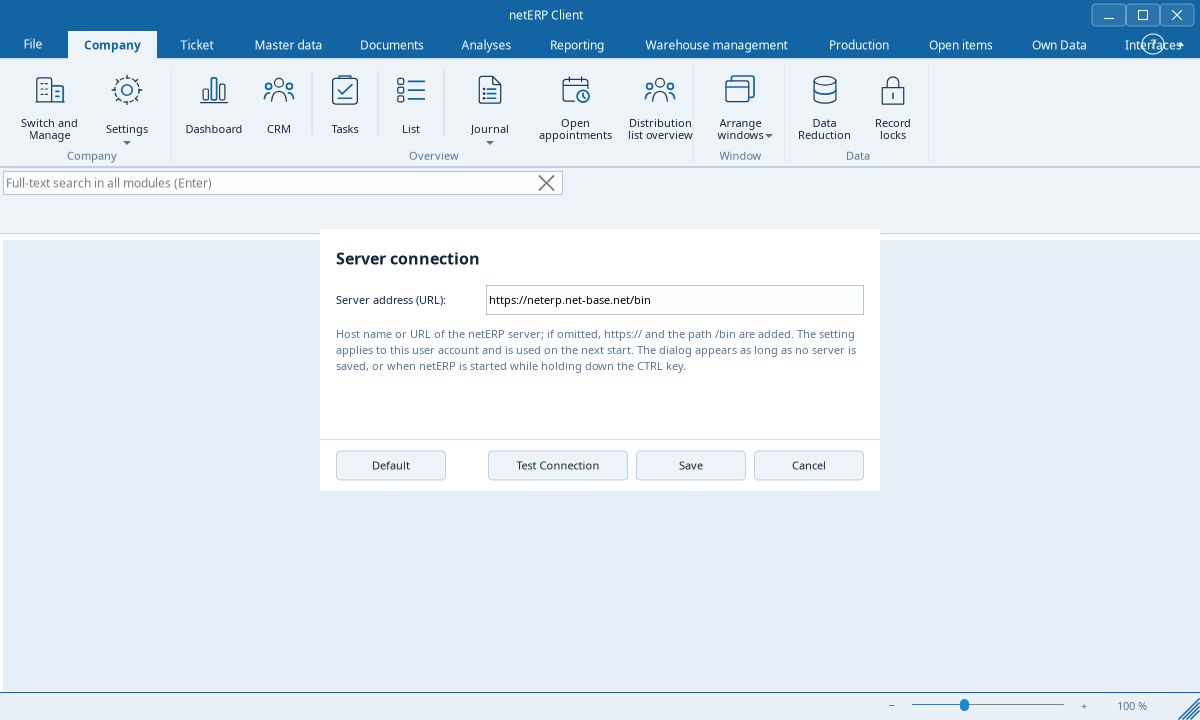
Task: Open the Tasks checklist
Action: tap(345, 106)
